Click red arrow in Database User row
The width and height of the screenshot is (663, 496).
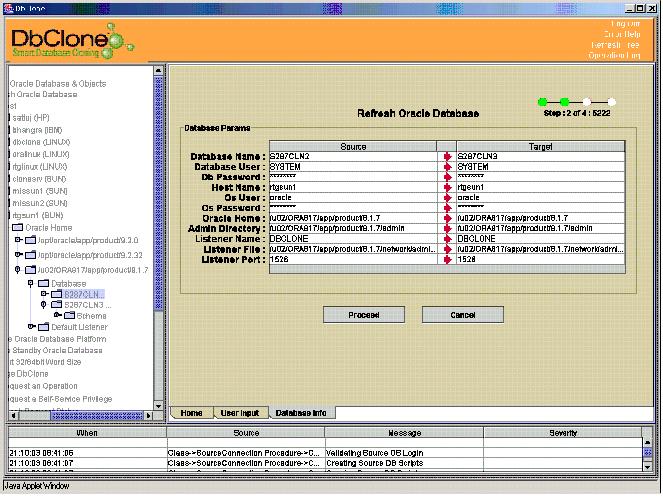tap(447, 167)
